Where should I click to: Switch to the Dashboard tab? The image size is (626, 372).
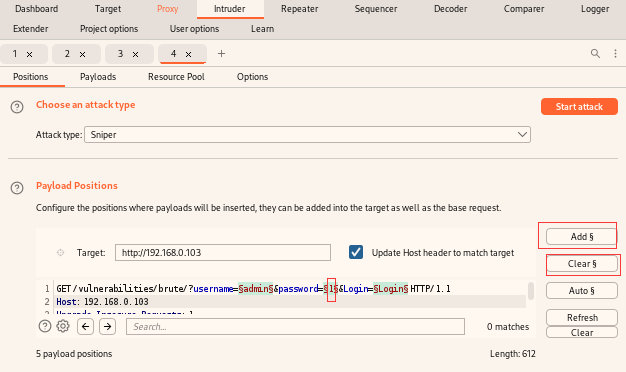[36, 9]
